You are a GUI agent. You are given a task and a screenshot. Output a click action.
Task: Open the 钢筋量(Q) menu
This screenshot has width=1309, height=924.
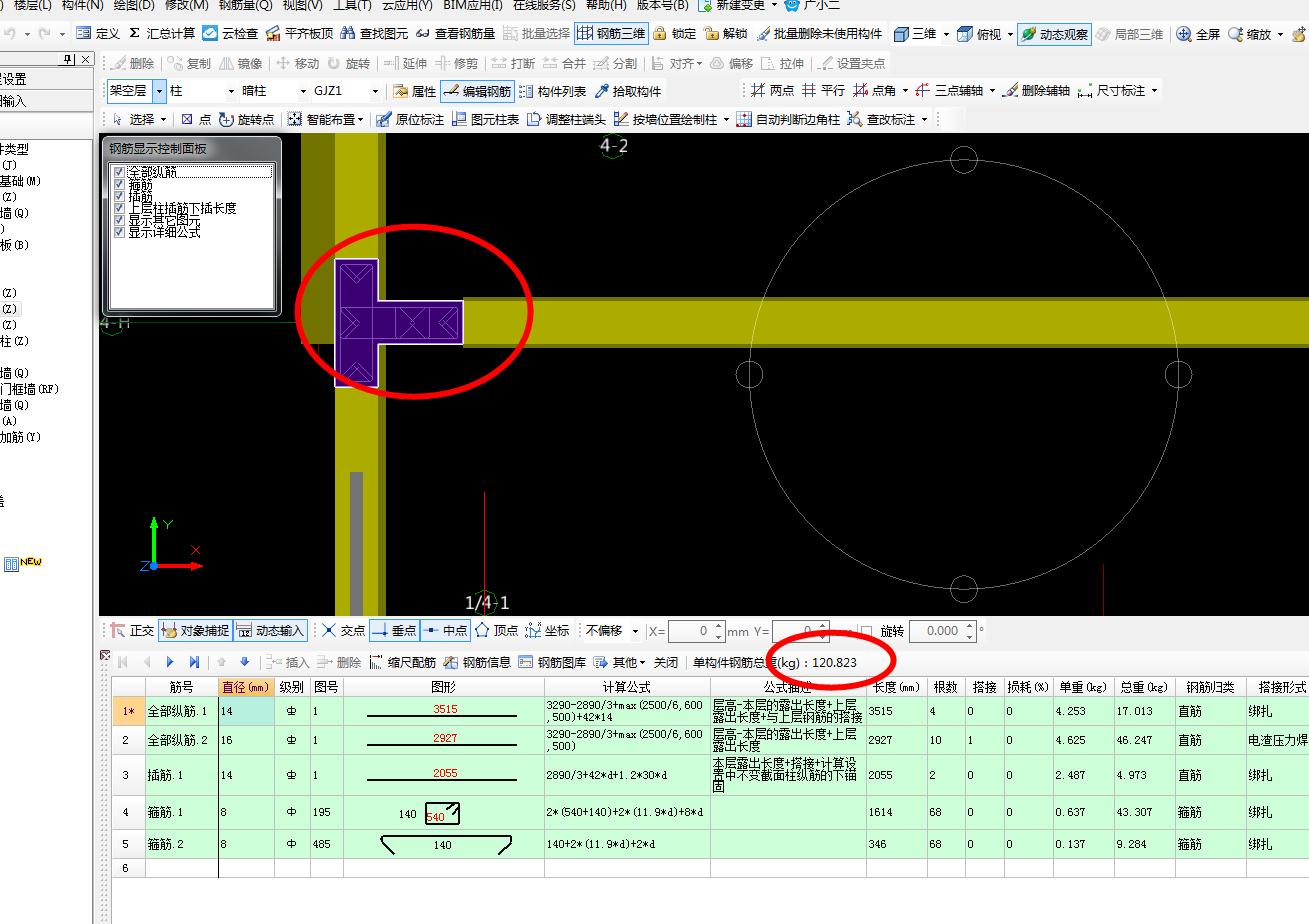click(x=245, y=5)
